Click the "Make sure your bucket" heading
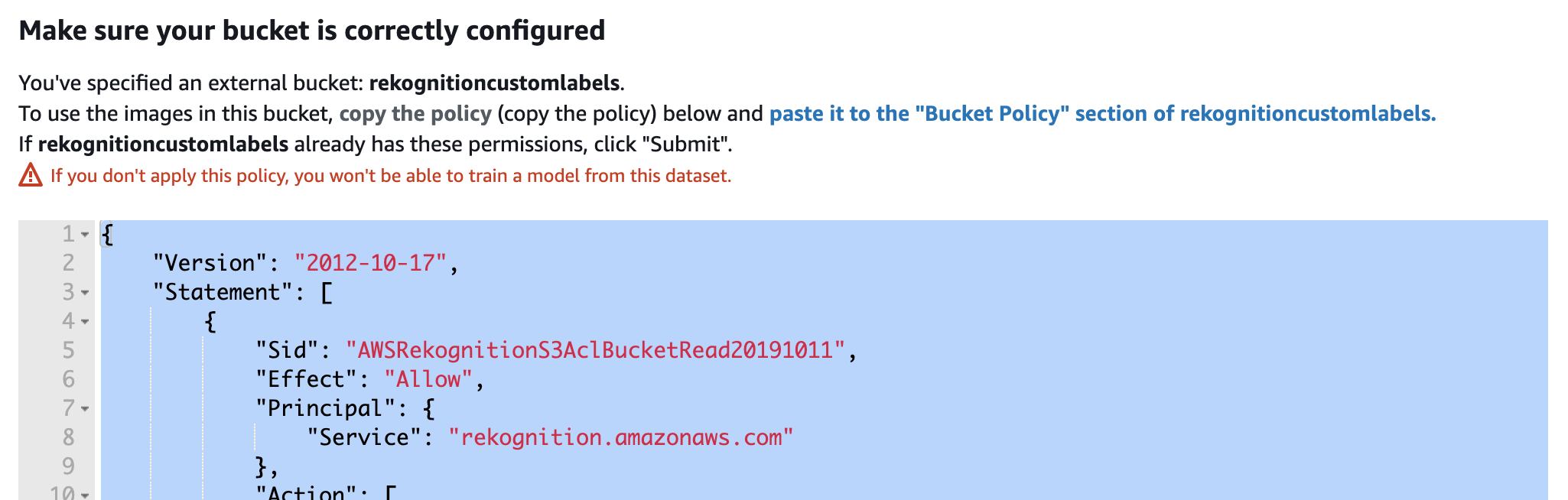Screen dimensions: 1568x500 pos(312,31)
